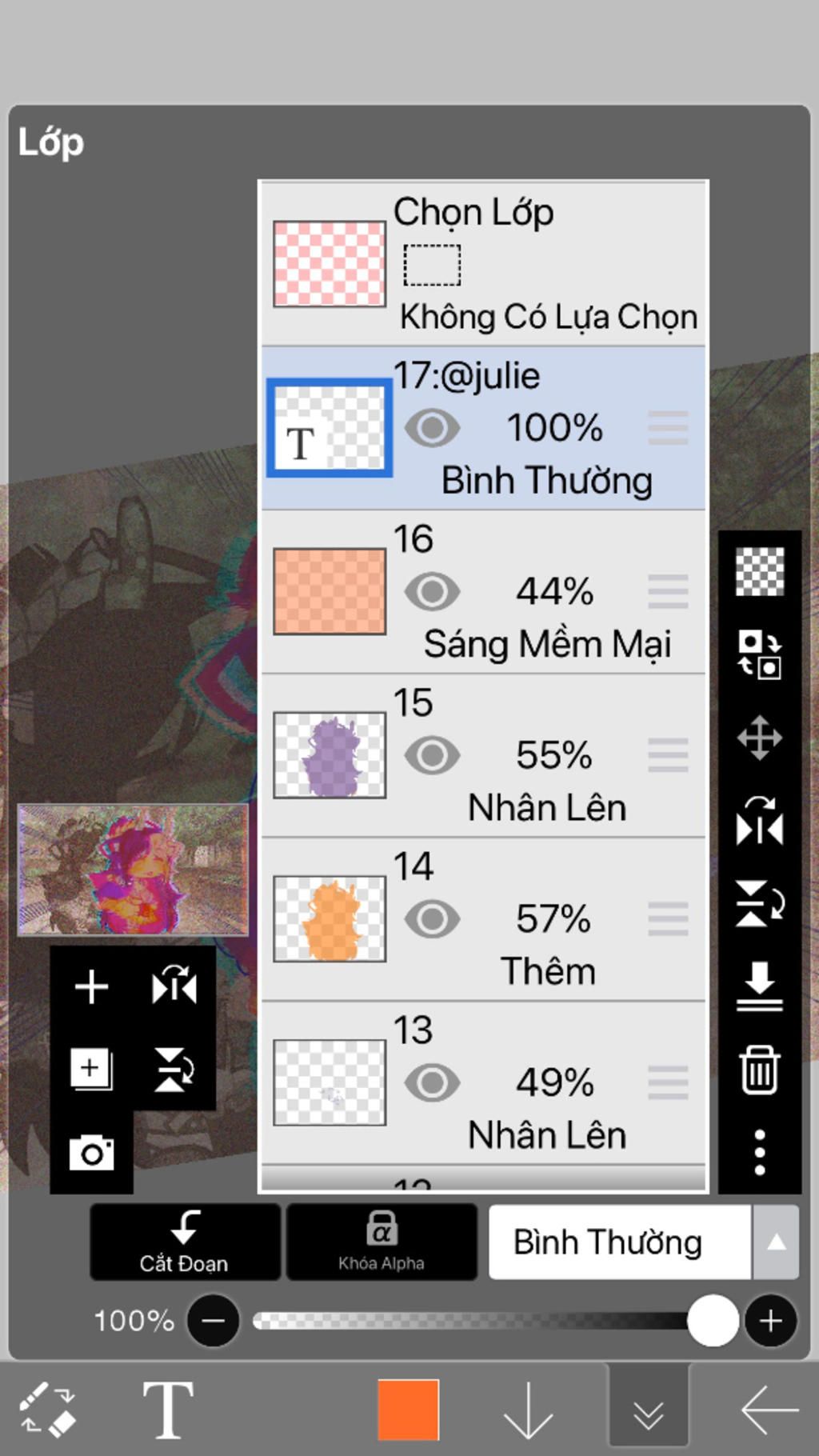Open the three-dot more options menu
This screenshot has height=1456, width=819.
click(759, 1152)
